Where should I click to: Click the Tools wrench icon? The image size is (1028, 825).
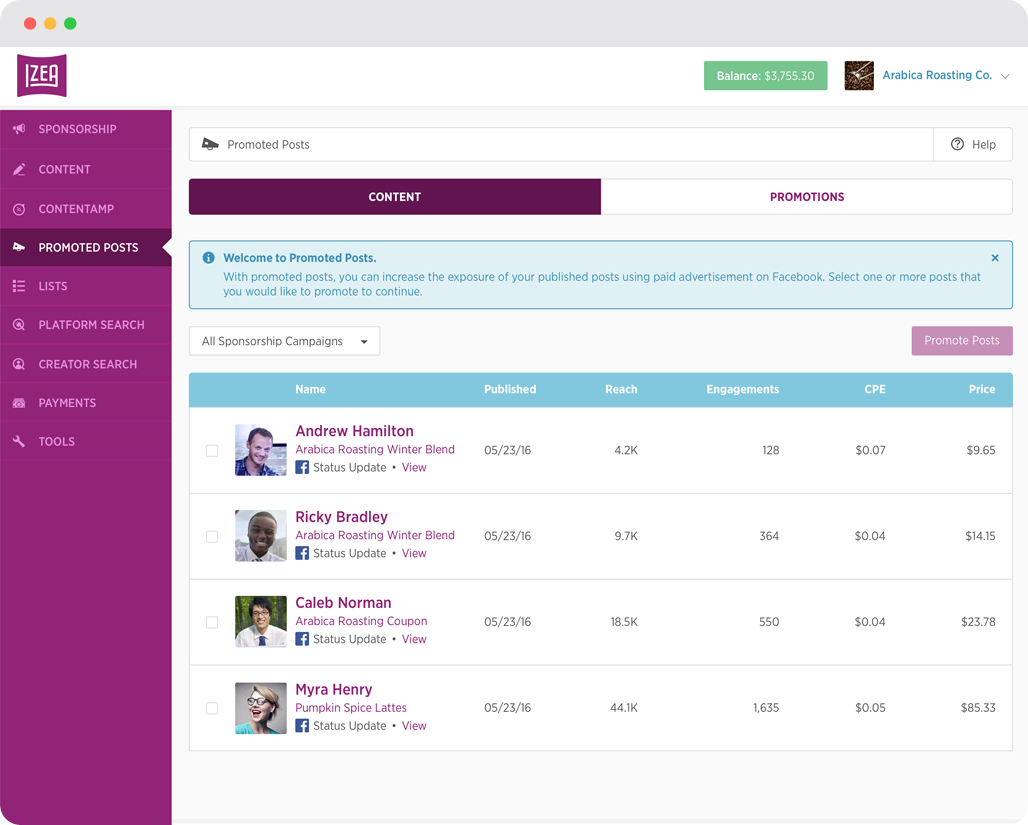(x=19, y=441)
